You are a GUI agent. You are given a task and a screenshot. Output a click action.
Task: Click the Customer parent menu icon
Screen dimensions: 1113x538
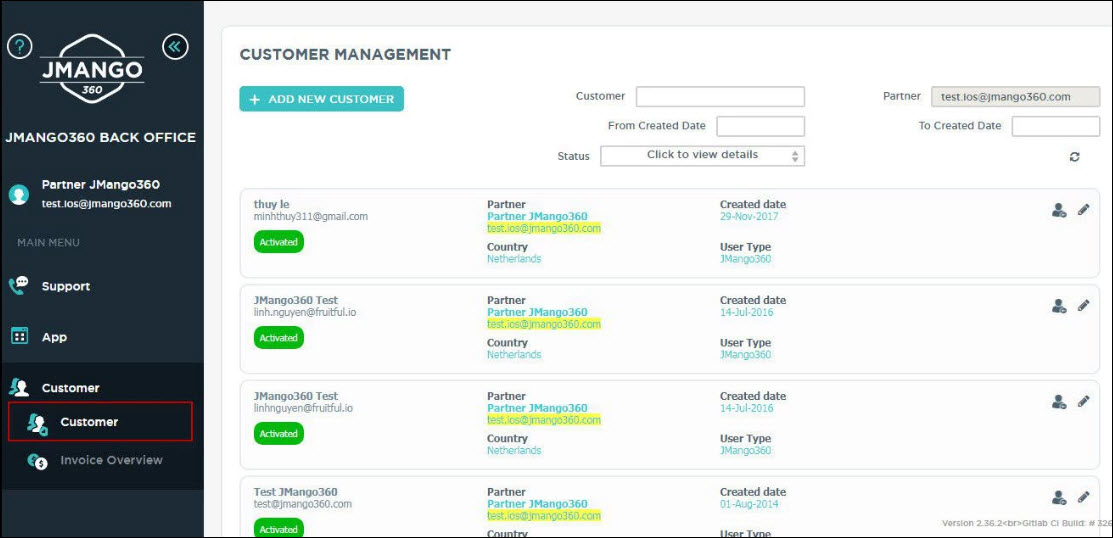click(18, 388)
